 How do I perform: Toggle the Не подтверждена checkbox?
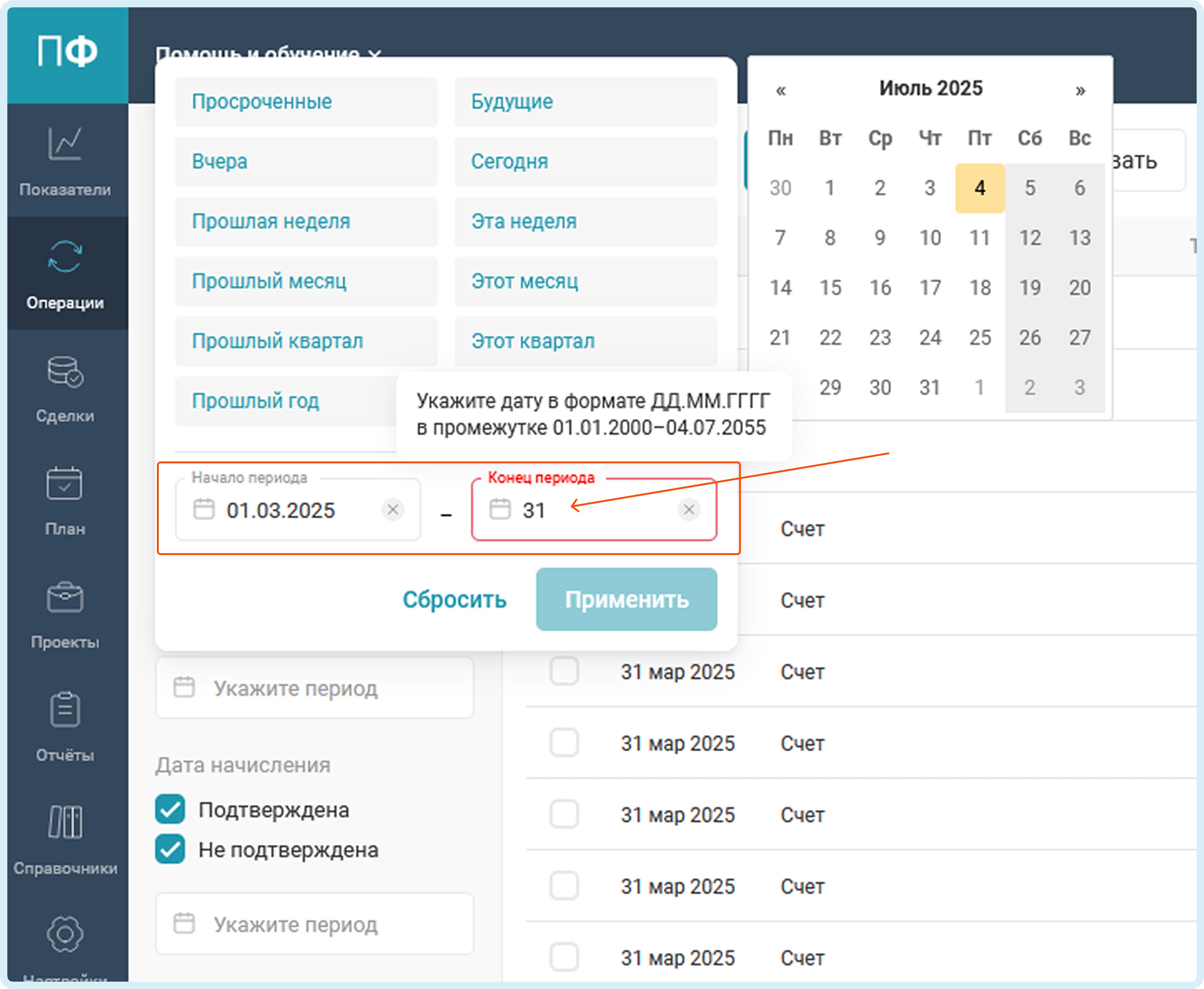(x=170, y=849)
